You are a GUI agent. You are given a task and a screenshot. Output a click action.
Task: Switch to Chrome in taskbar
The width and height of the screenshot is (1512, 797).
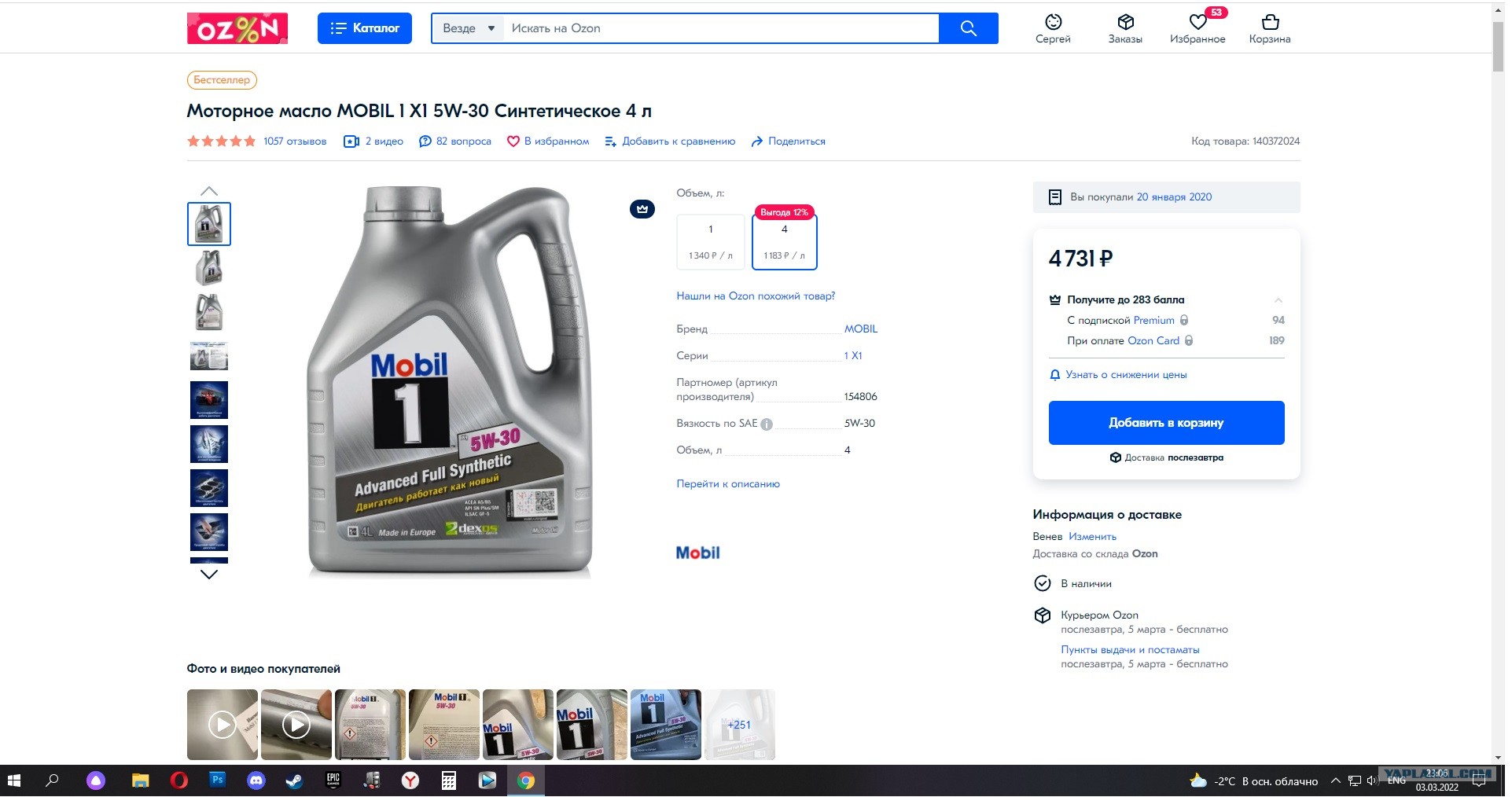coord(526,781)
